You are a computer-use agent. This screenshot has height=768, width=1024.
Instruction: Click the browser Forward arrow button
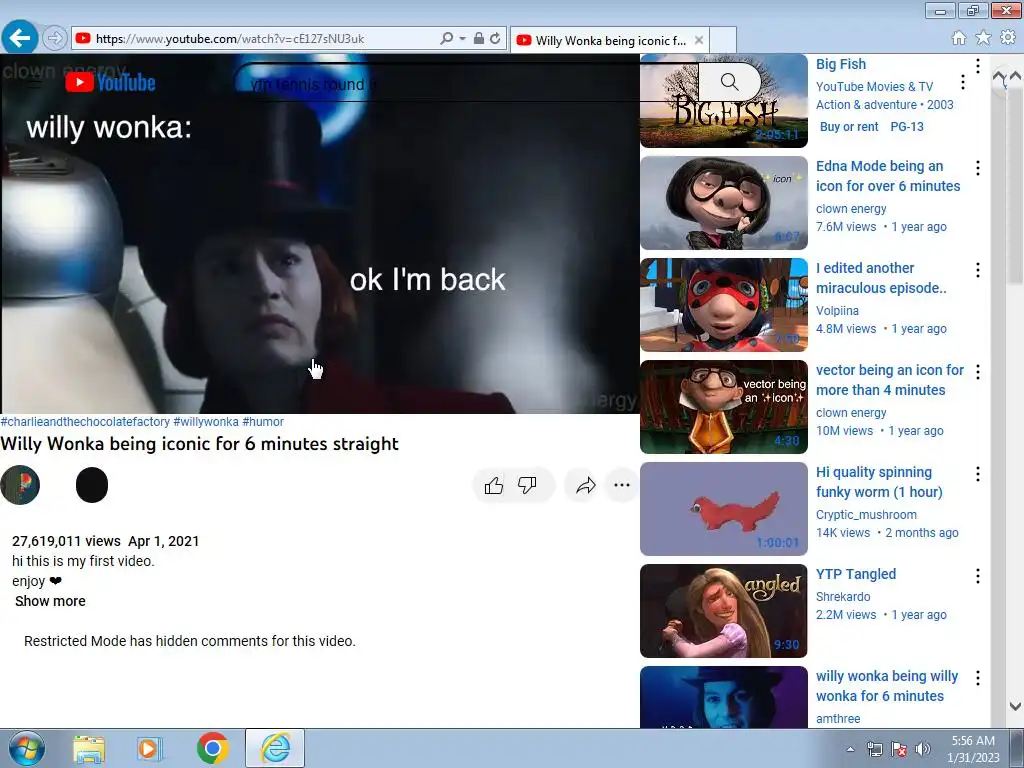(x=55, y=39)
